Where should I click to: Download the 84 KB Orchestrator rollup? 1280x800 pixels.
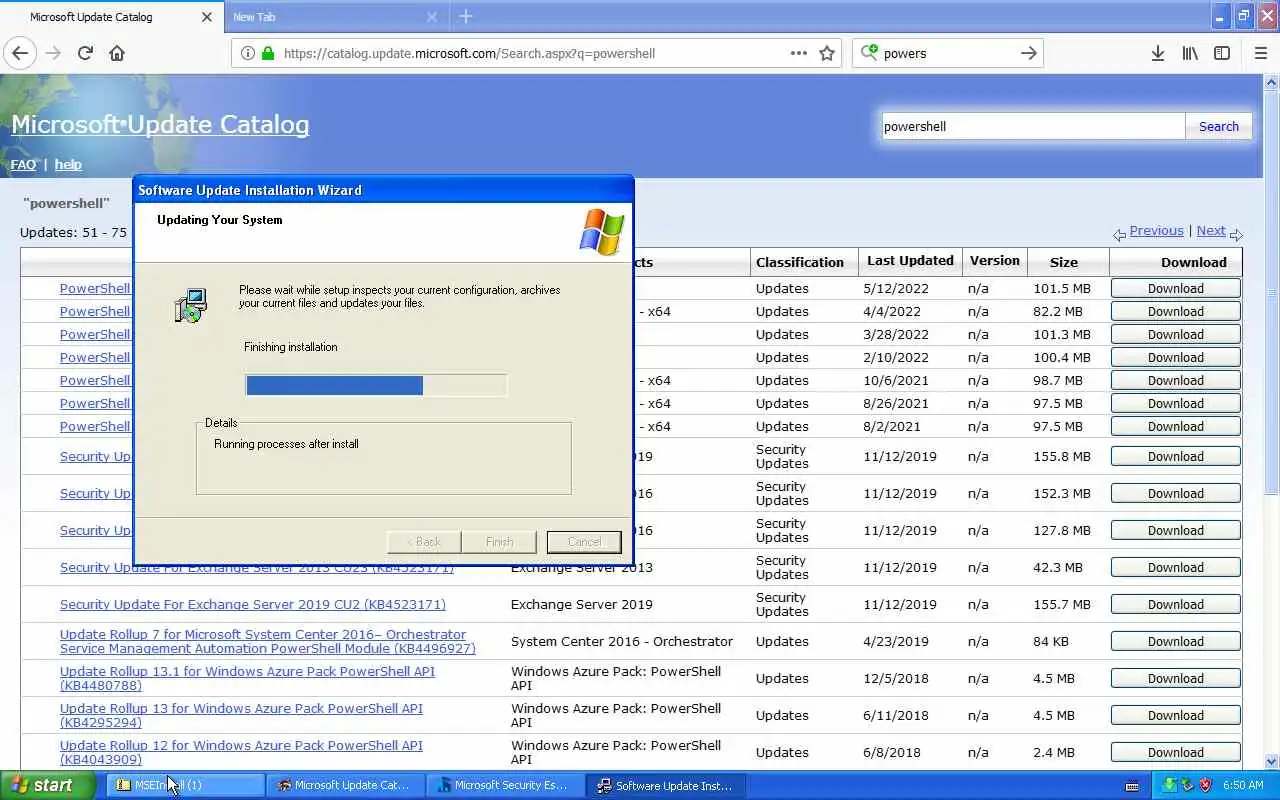pyautogui.click(x=1176, y=641)
